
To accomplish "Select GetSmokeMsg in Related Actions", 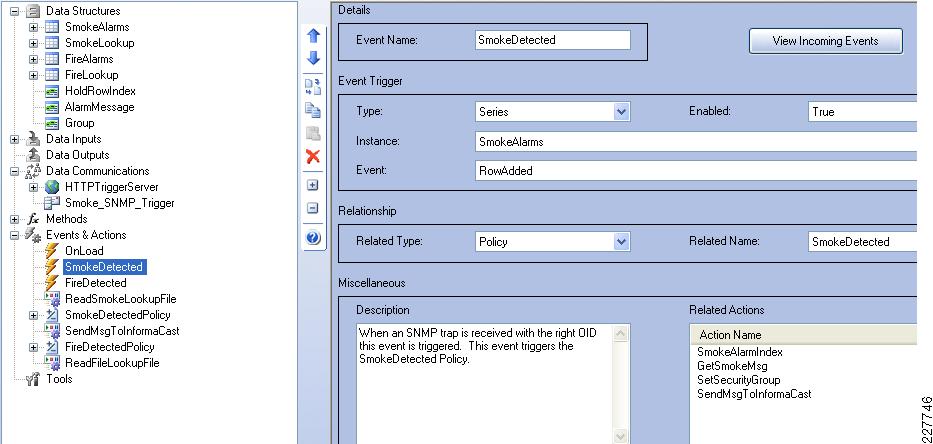I will 732,366.
